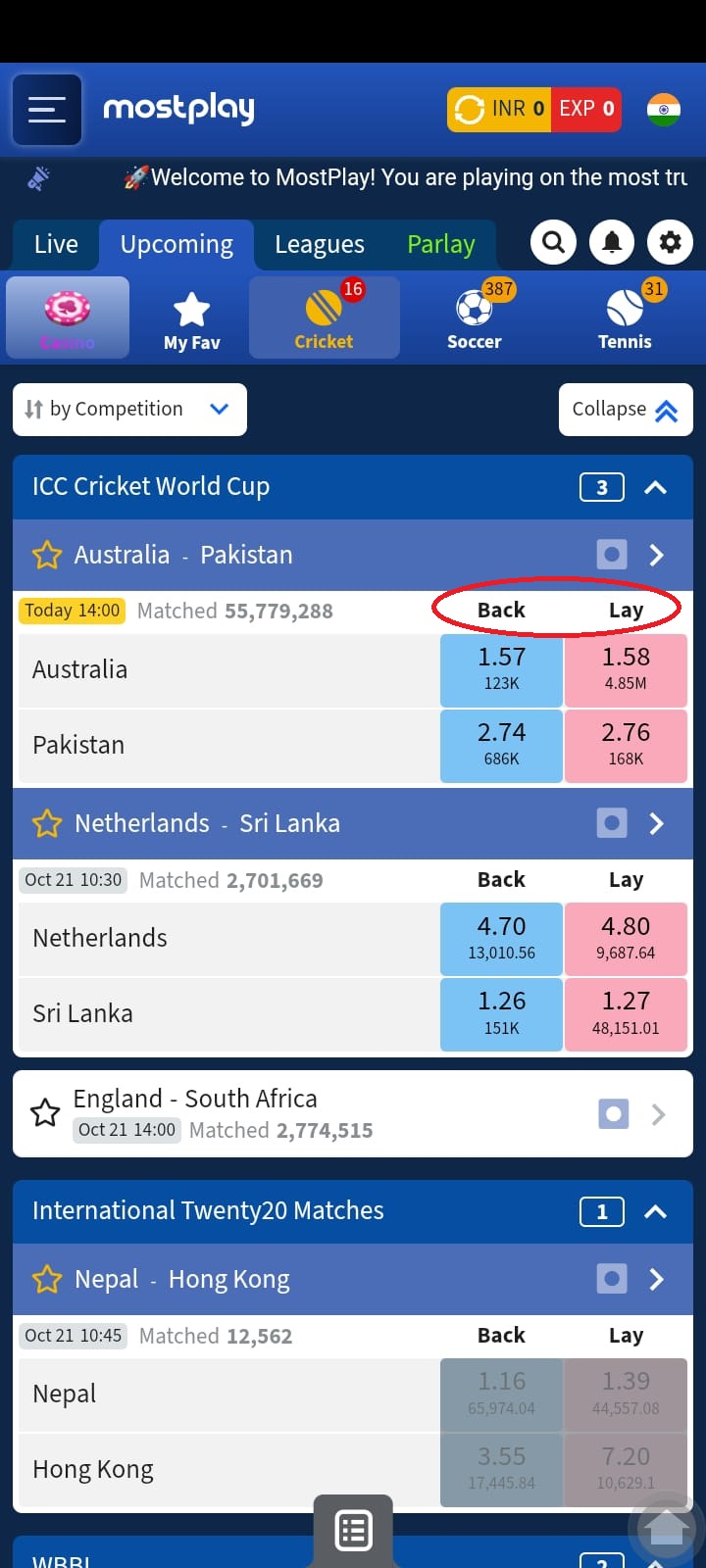Select Australia back odds 1.57
The image size is (706, 1568).
coord(501,669)
